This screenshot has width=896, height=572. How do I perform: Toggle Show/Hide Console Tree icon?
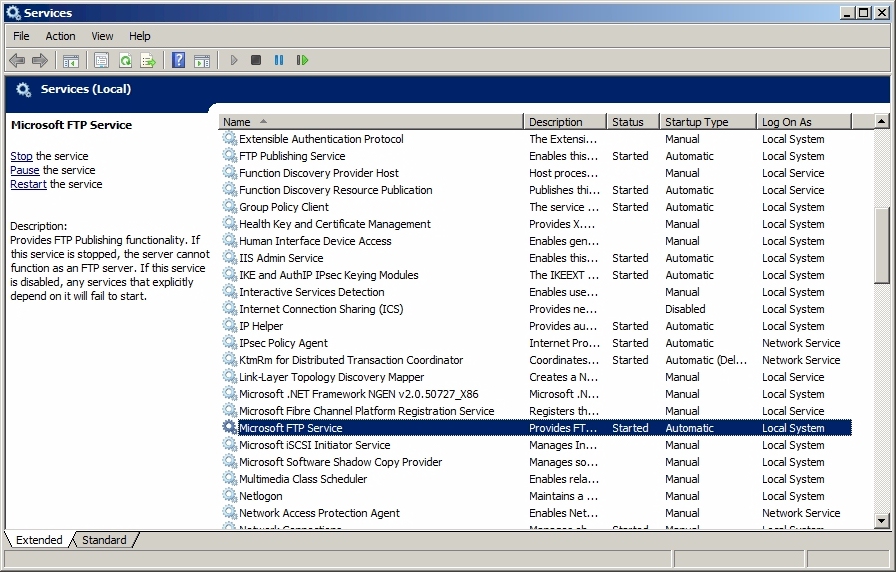tap(71, 60)
